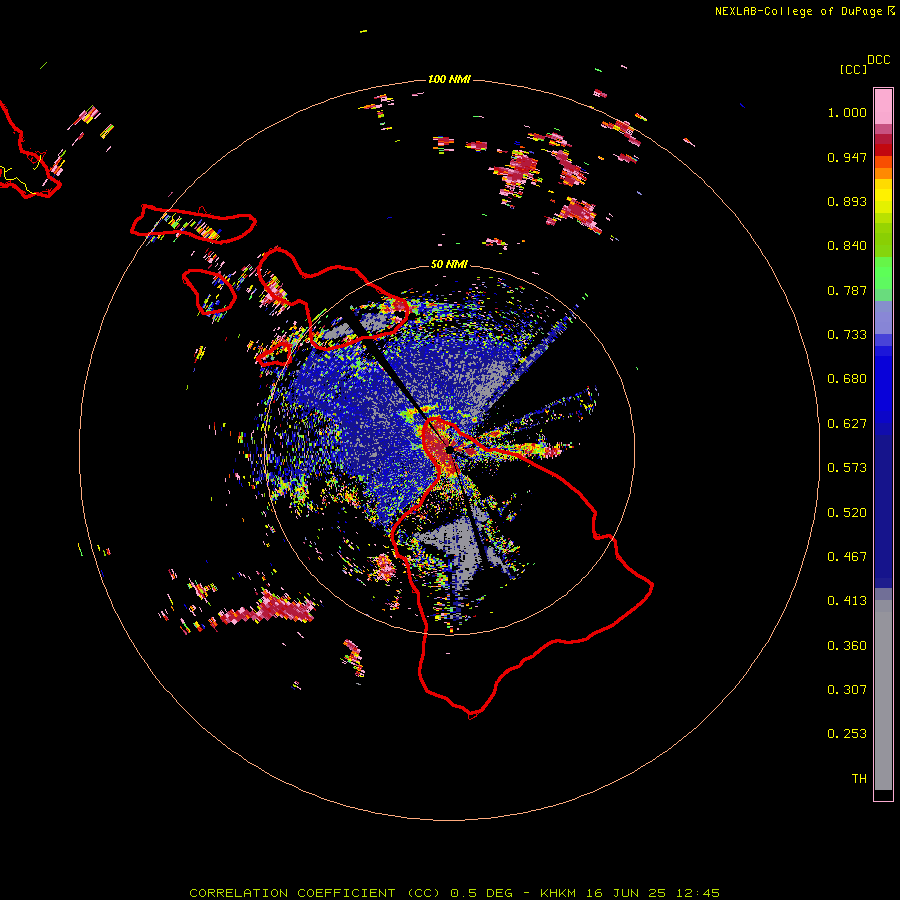This screenshot has width=900, height=900.
Task: Click the 0.253 scale value
Action: (x=847, y=734)
